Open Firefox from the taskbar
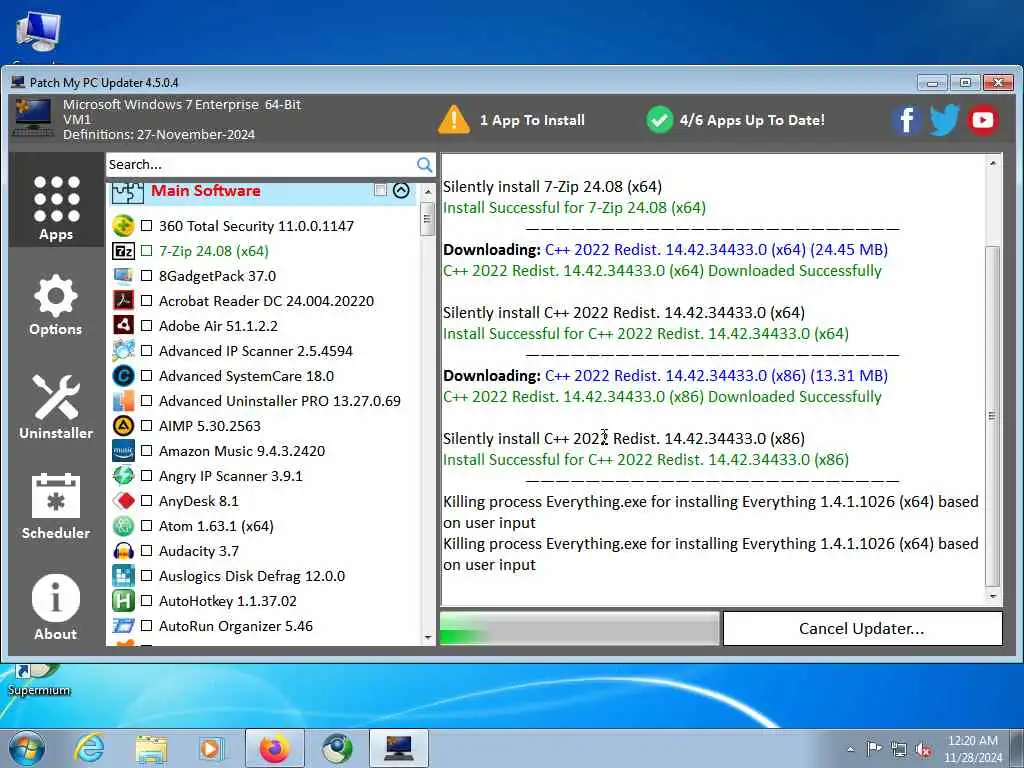This screenshot has width=1024, height=768. (274, 748)
